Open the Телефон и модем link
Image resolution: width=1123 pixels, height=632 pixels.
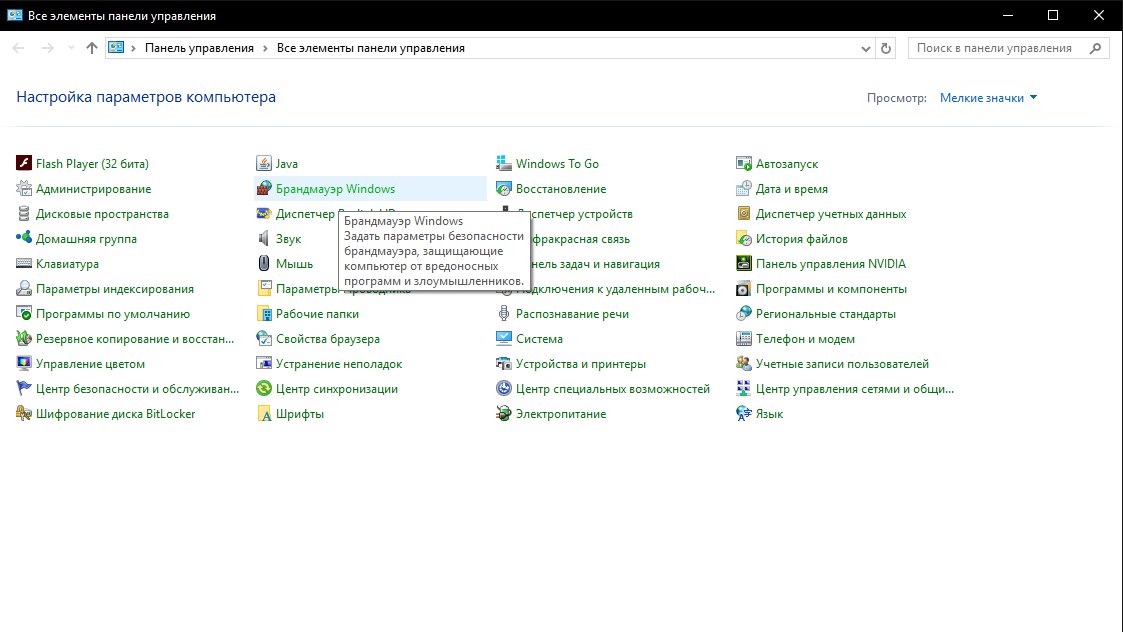click(x=805, y=339)
